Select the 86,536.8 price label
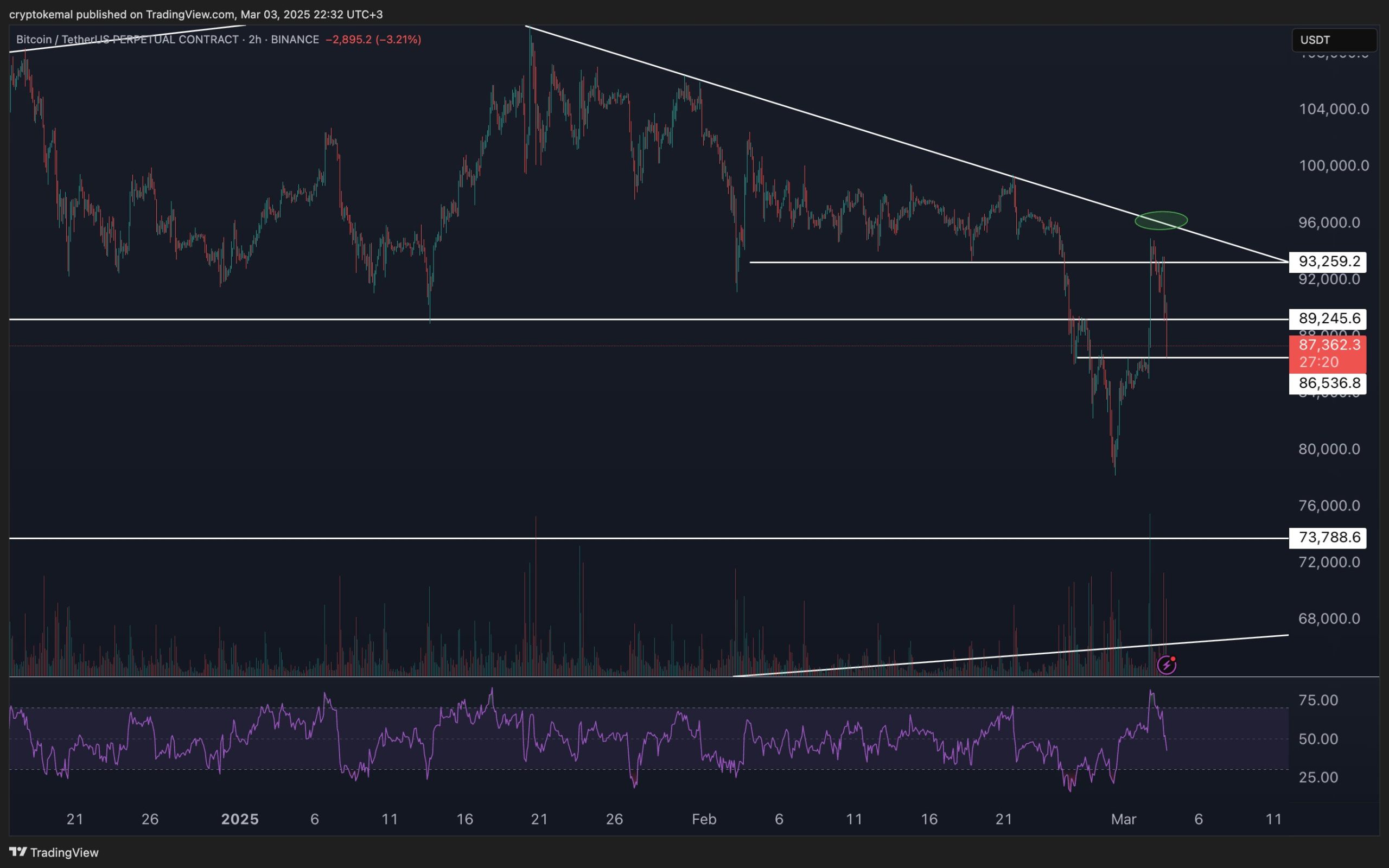The height and width of the screenshot is (868, 1389). click(1329, 383)
